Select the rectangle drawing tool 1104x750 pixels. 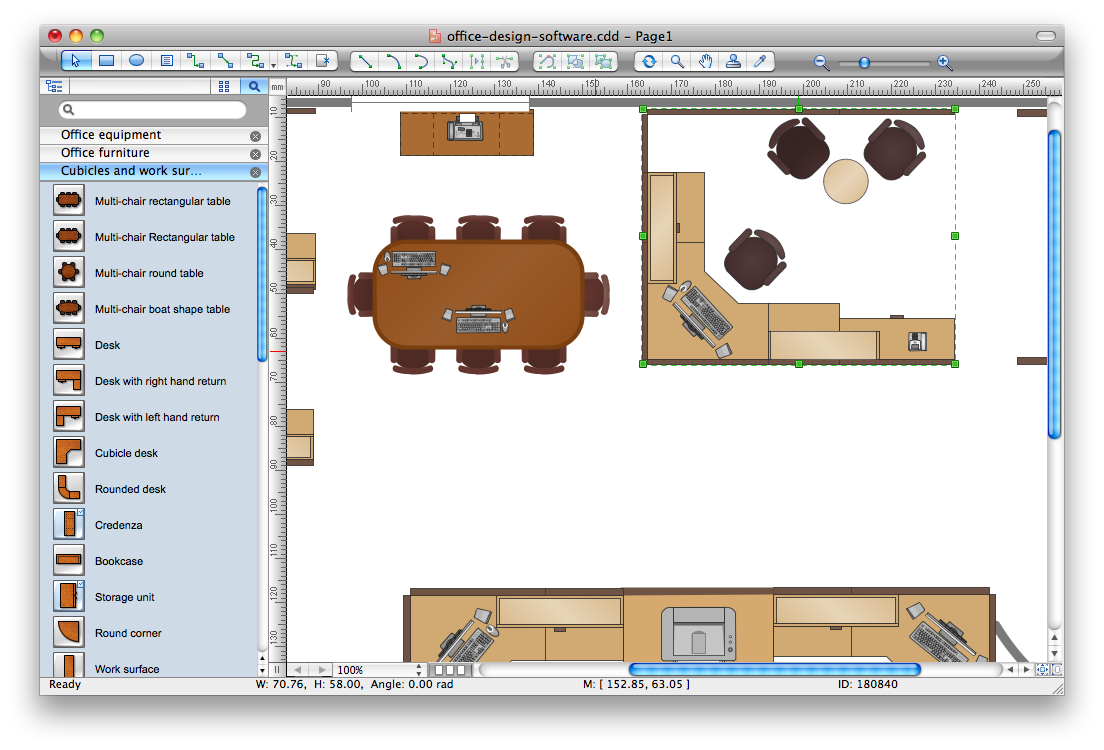click(105, 61)
